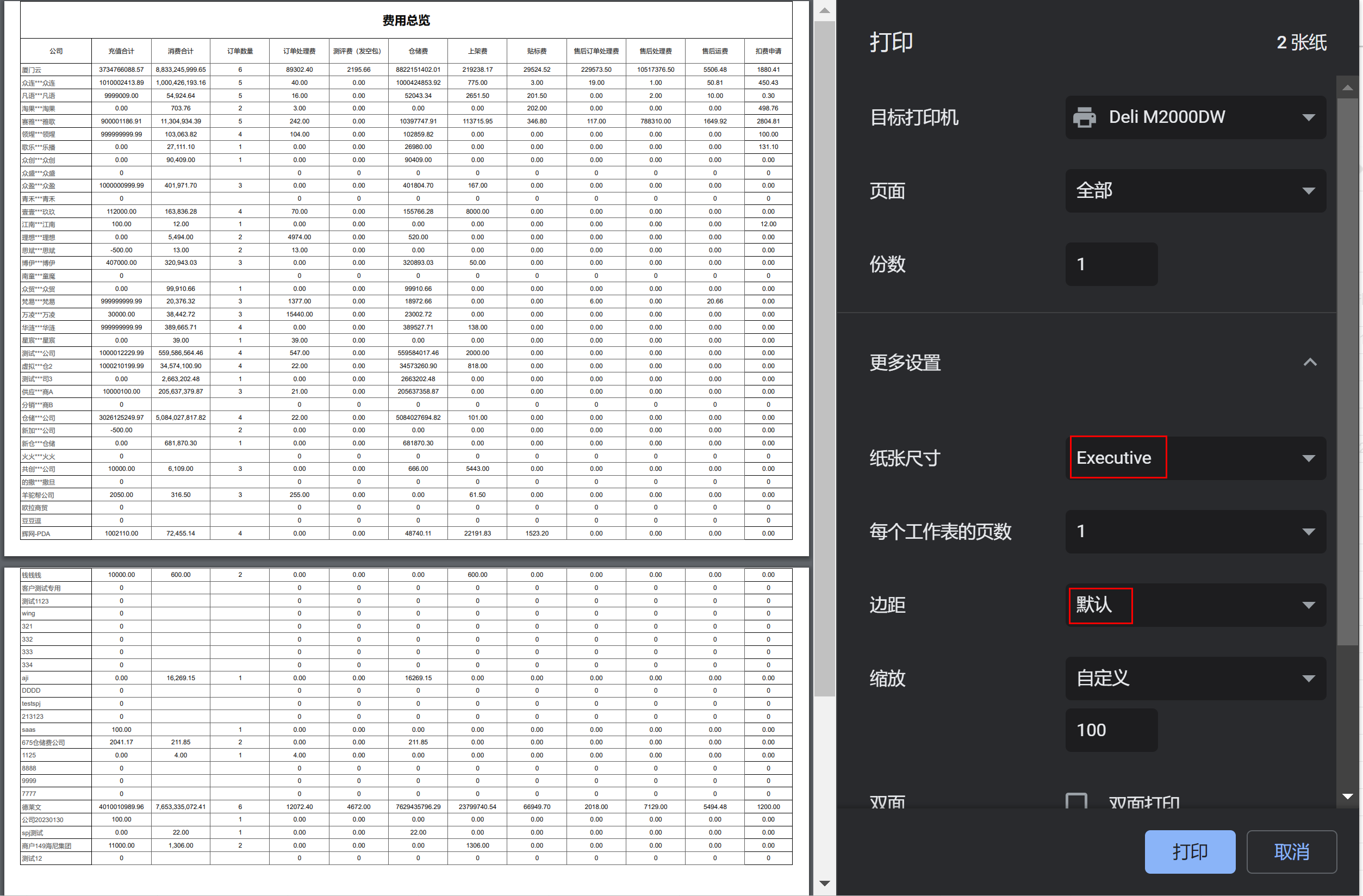Click the 订单数量 column header
The width and height of the screenshot is (1363, 896).
point(240,51)
